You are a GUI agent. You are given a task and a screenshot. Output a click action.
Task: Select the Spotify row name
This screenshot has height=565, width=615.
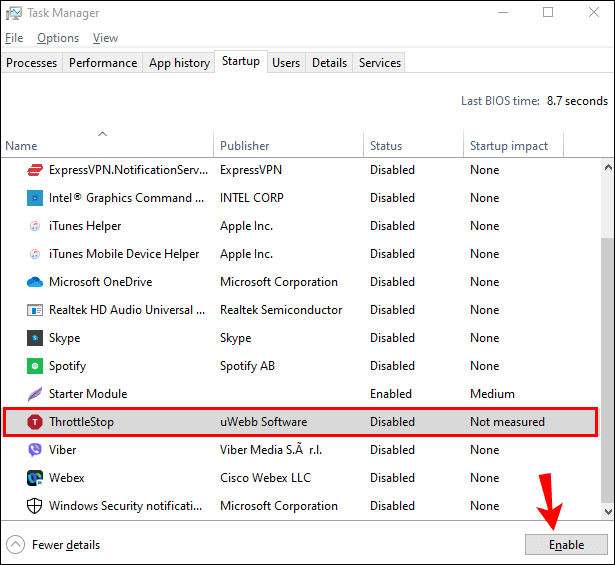[x=67, y=366]
